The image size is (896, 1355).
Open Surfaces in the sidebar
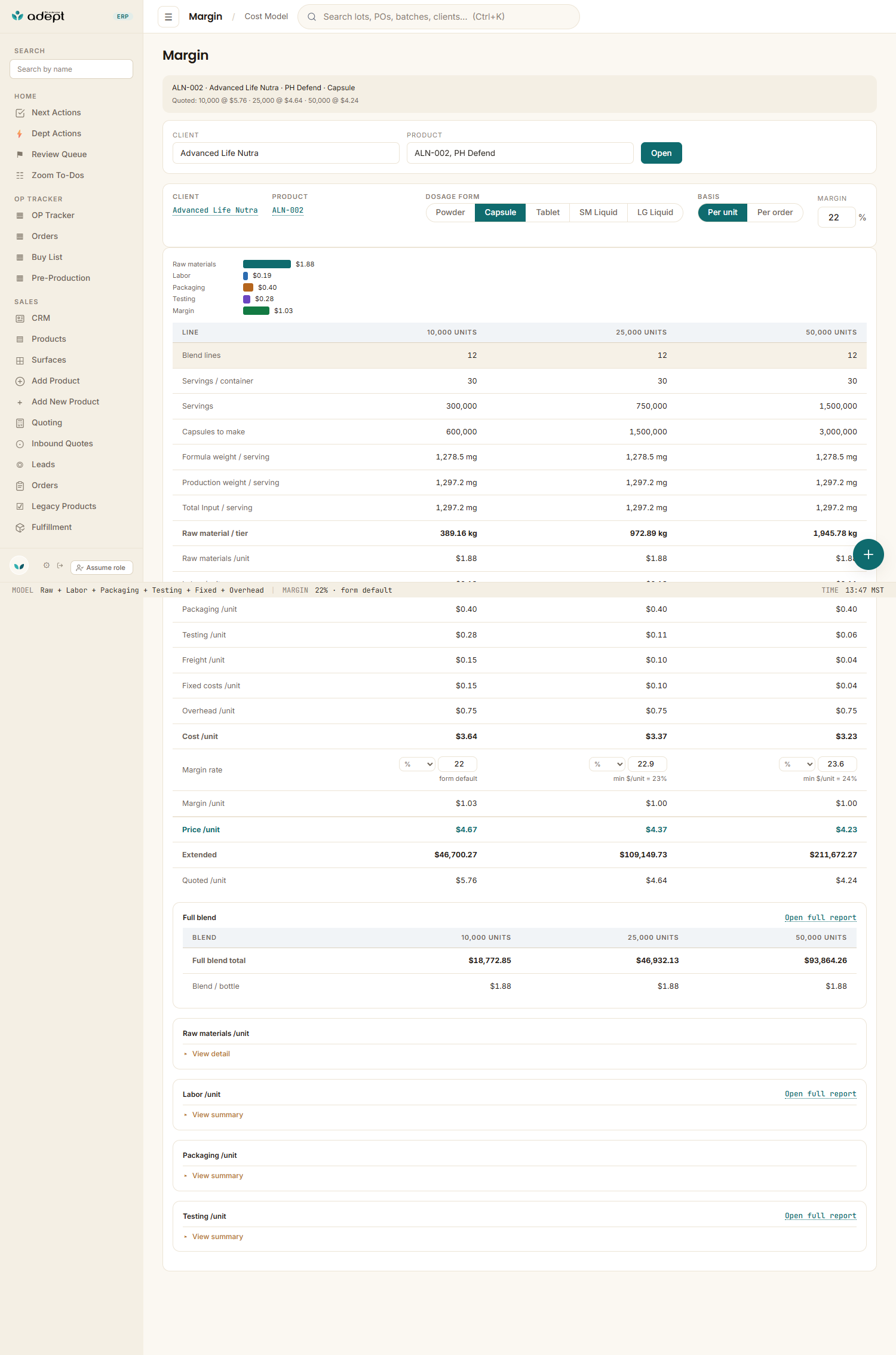tap(49, 360)
